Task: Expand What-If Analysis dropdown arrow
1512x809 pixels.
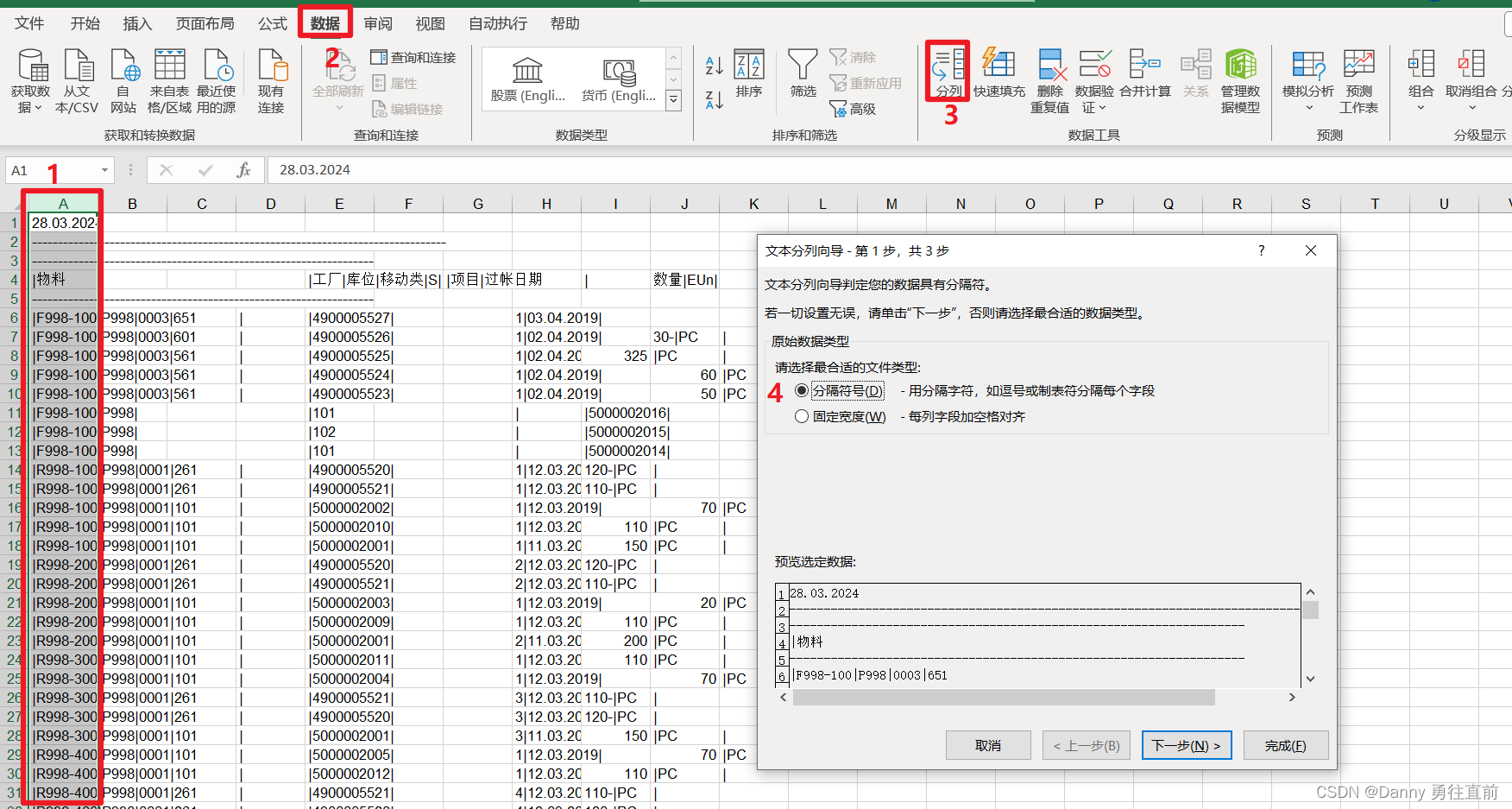Action: pos(1308,108)
